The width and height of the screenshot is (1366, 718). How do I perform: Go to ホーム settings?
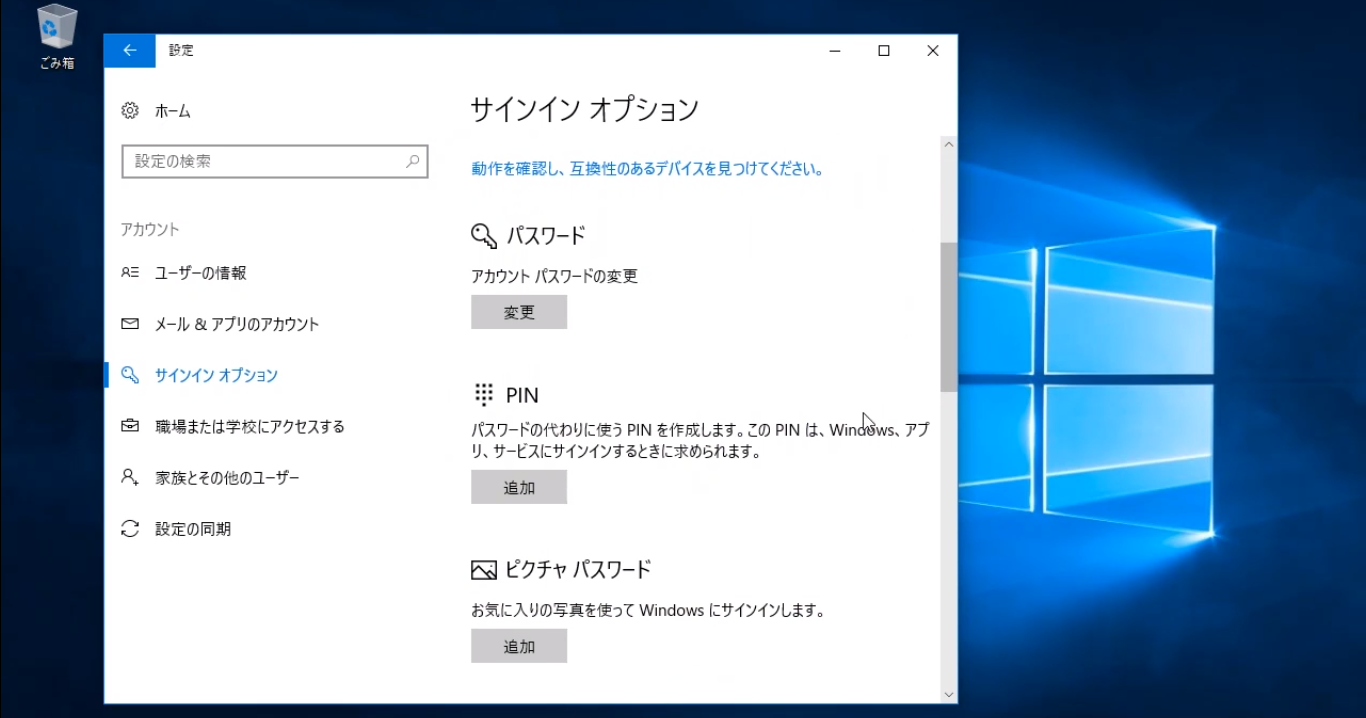(172, 111)
